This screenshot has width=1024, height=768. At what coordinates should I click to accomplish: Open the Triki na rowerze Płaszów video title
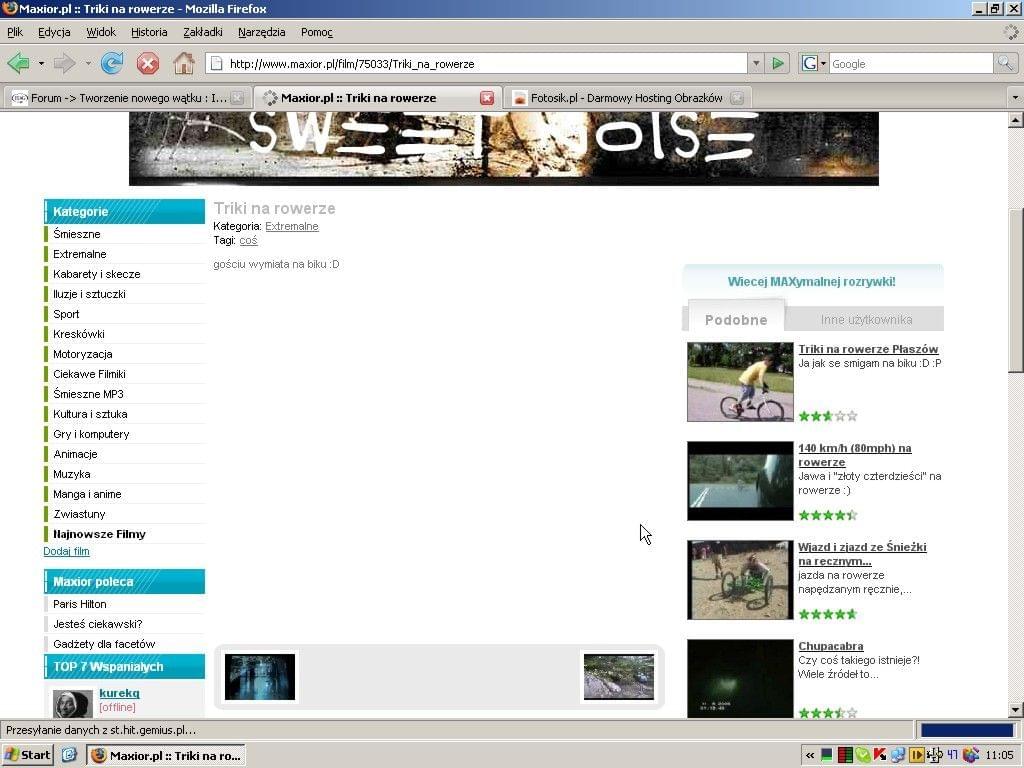[868, 349]
